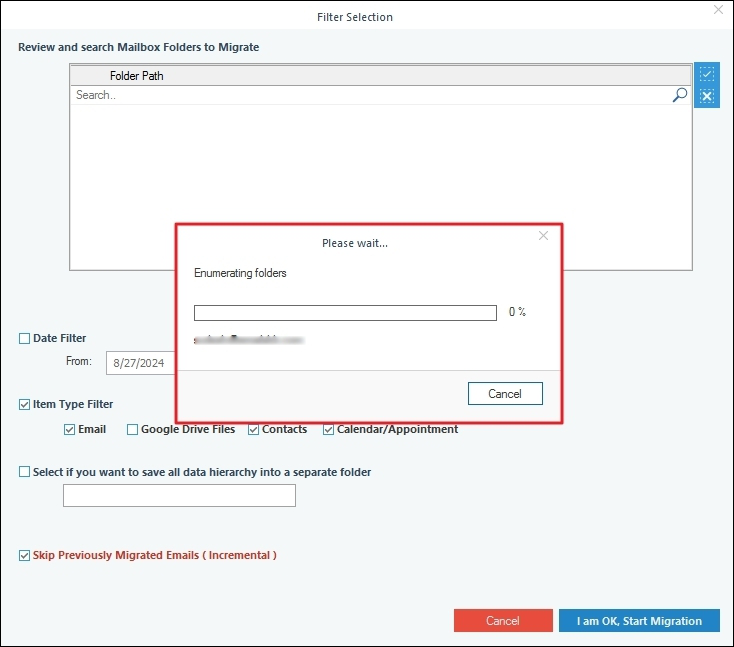Viewport: 734px width, 647px height.
Task: Uncheck the Email item type
Action: [69, 430]
